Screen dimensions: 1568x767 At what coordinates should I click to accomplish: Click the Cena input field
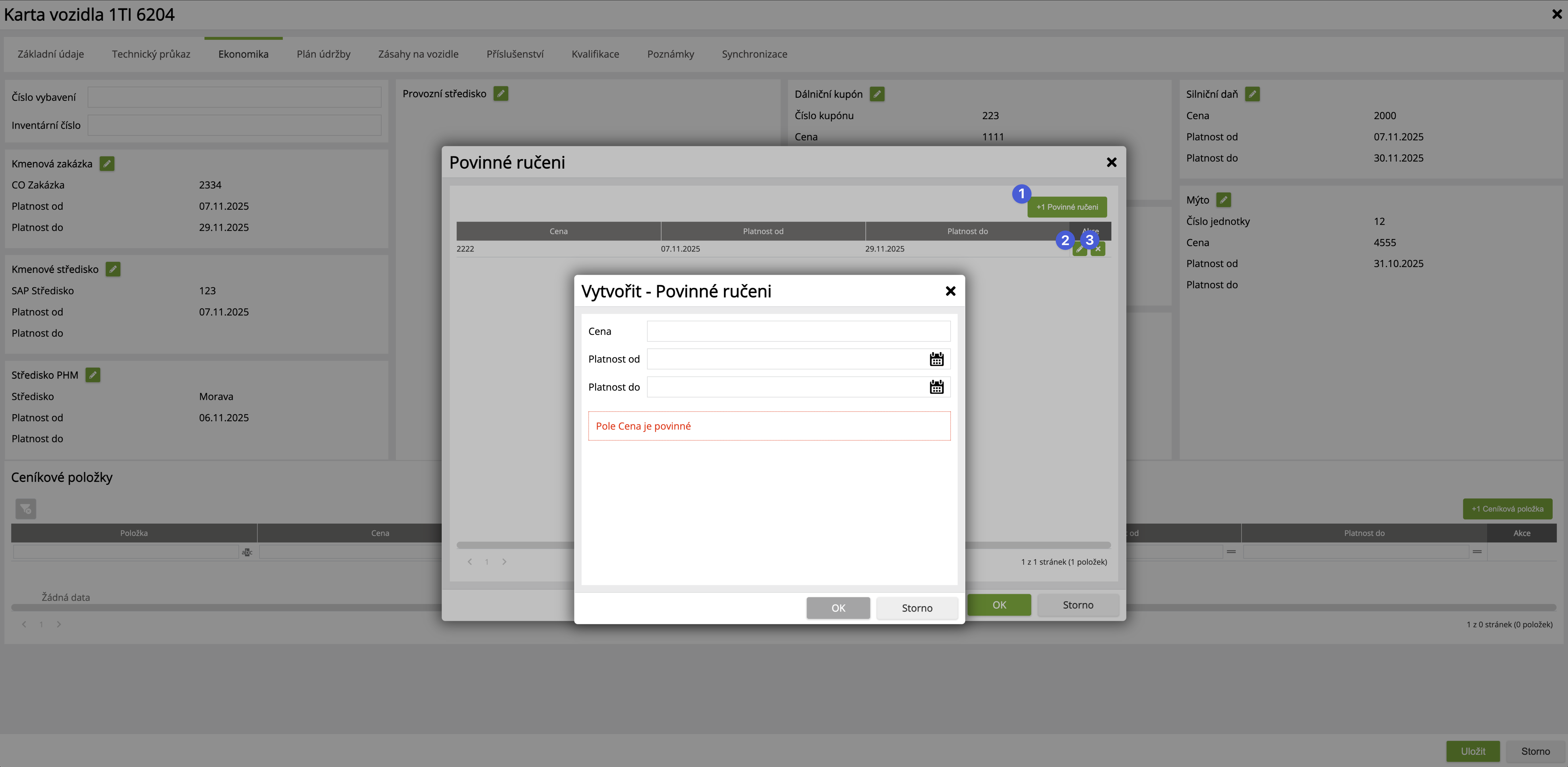pyautogui.click(x=798, y=331)
